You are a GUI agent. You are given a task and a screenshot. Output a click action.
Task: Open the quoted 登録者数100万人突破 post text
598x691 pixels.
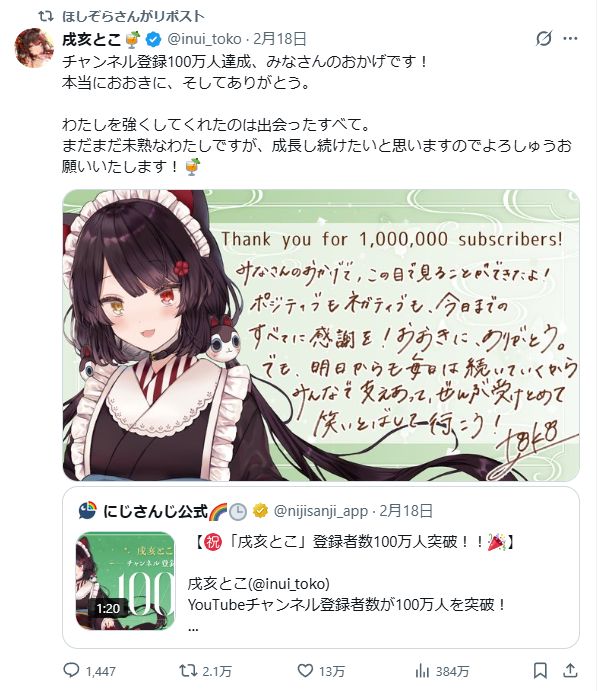click(x=355, y=582)
